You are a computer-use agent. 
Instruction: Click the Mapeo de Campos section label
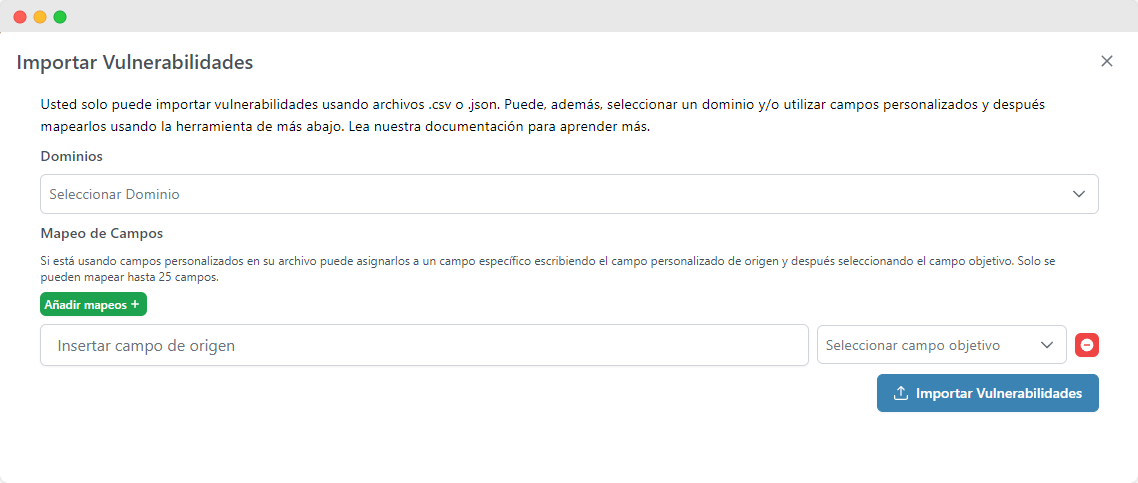point(102,234)
